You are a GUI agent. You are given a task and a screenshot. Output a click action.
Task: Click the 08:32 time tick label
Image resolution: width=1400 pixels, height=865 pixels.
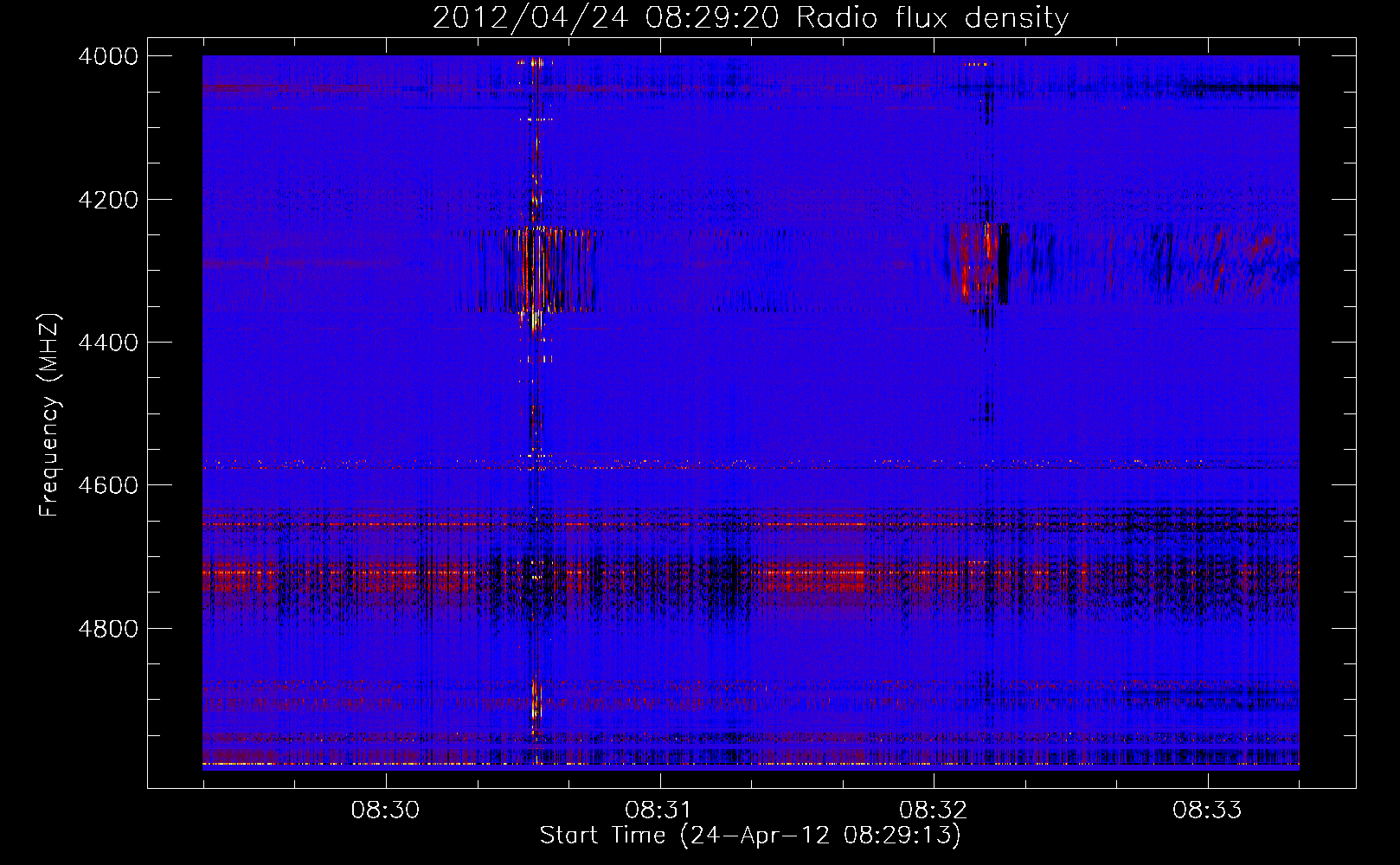point(933,810)
